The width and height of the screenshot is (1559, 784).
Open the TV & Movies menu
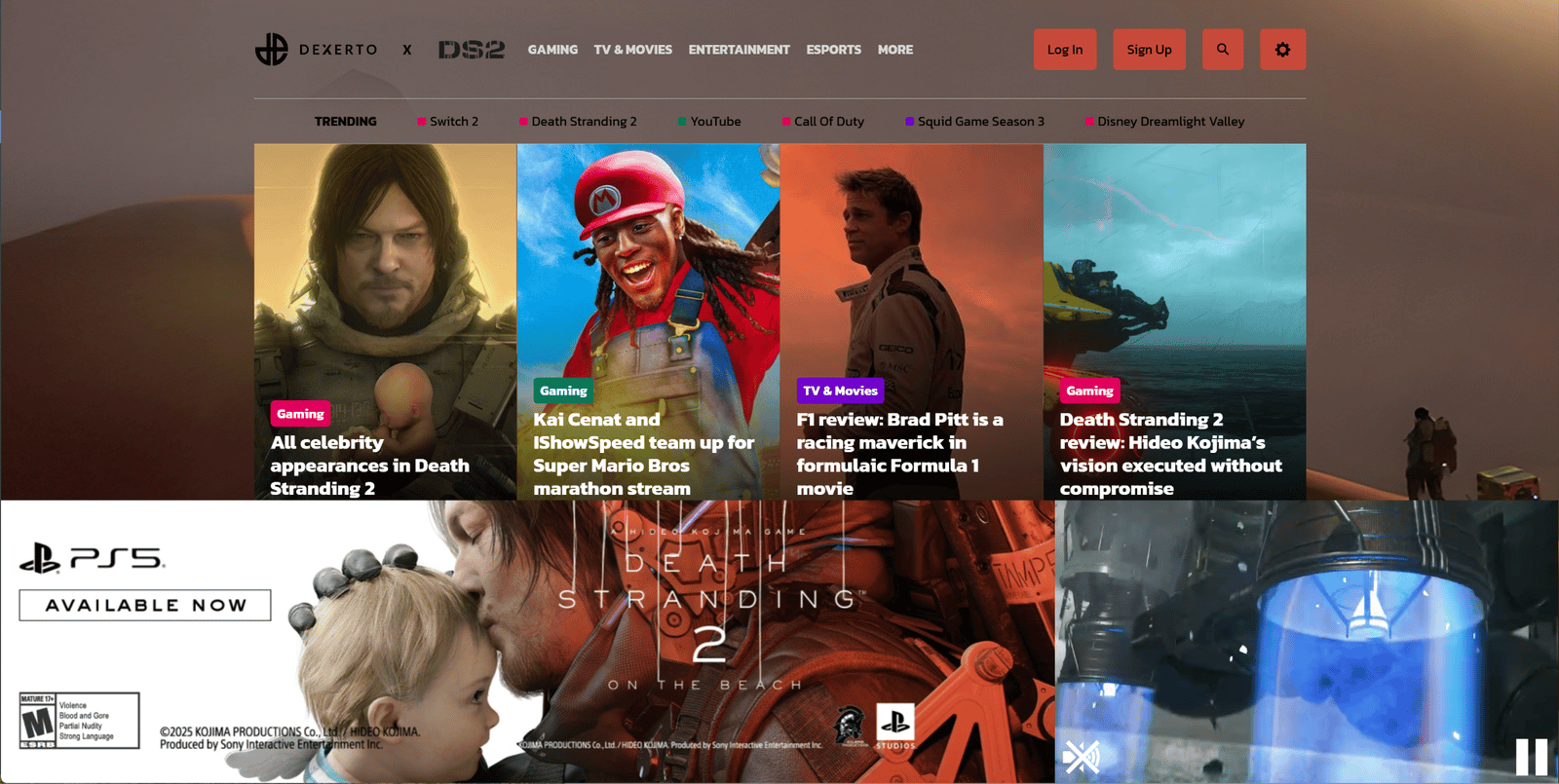tap(633, 50)
